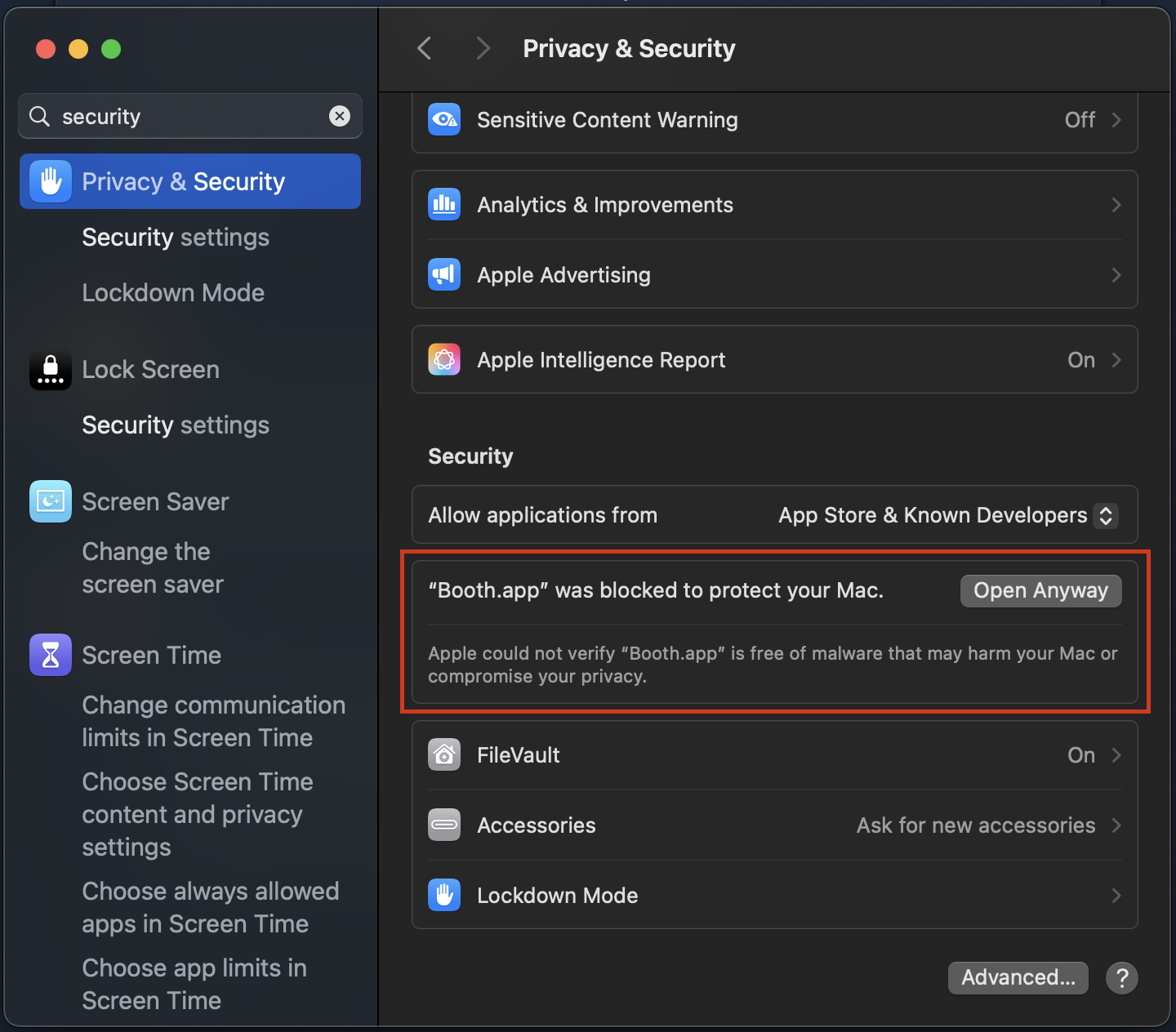Click the yellow minimize window button
The image size is (1176, 1032).
tap(78, 49)
